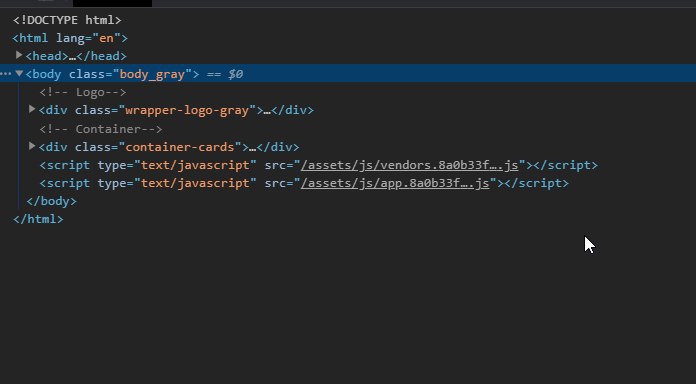Click the three-dots actions on the body row
The image size is (696, 384).
pyautogui.click(x=5, y=74)
